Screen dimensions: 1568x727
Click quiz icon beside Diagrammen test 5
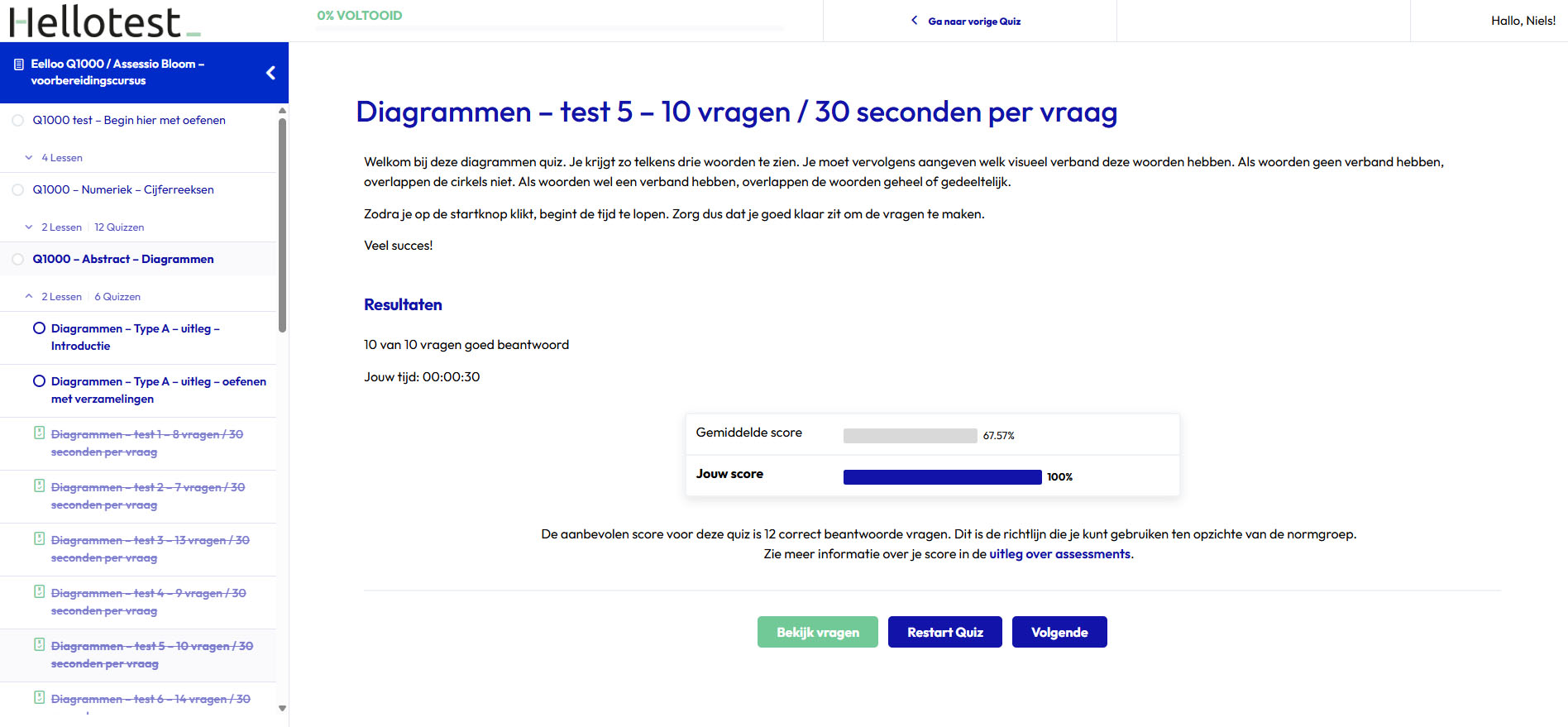coord(39,644)
